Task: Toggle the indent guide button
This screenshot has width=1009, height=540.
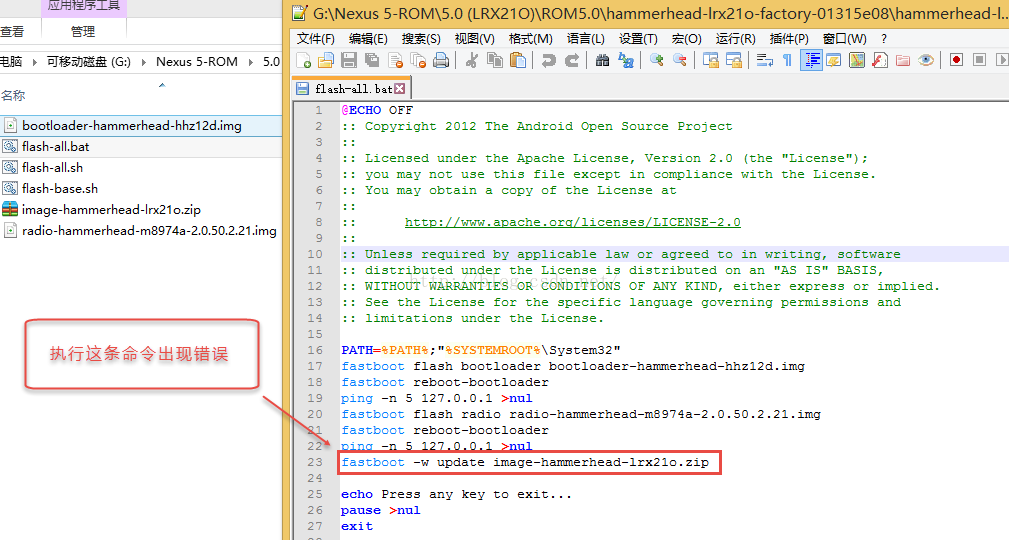Action: (811, 61)
